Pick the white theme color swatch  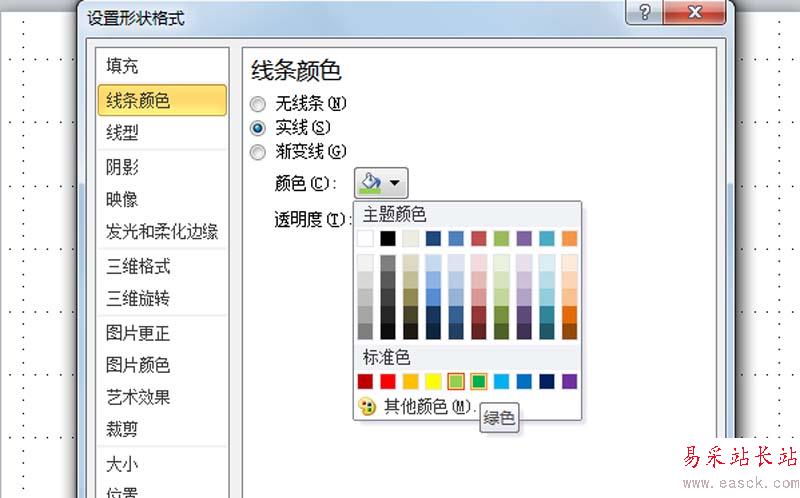[365, 238]
